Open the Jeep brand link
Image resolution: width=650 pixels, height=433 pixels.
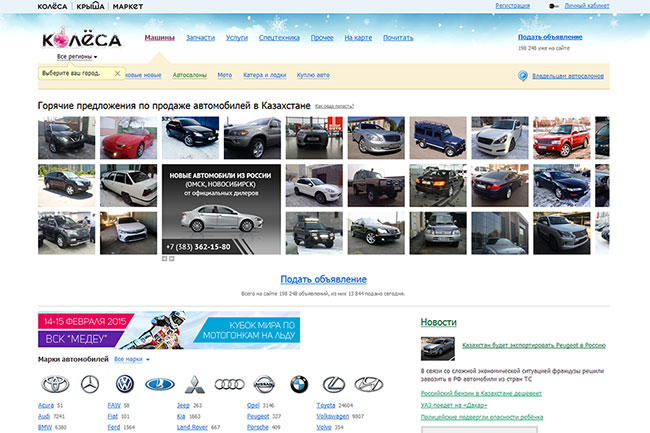click(x=183, y=405)
